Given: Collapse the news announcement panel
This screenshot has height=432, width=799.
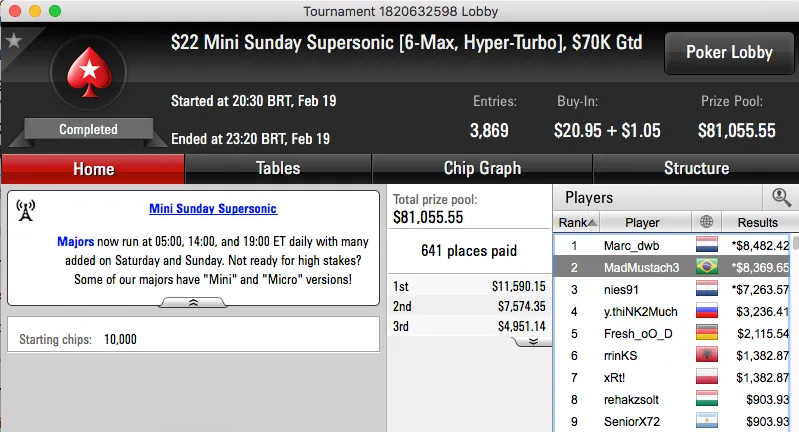Looking at the screenshot, I should (x=193, y=301).
